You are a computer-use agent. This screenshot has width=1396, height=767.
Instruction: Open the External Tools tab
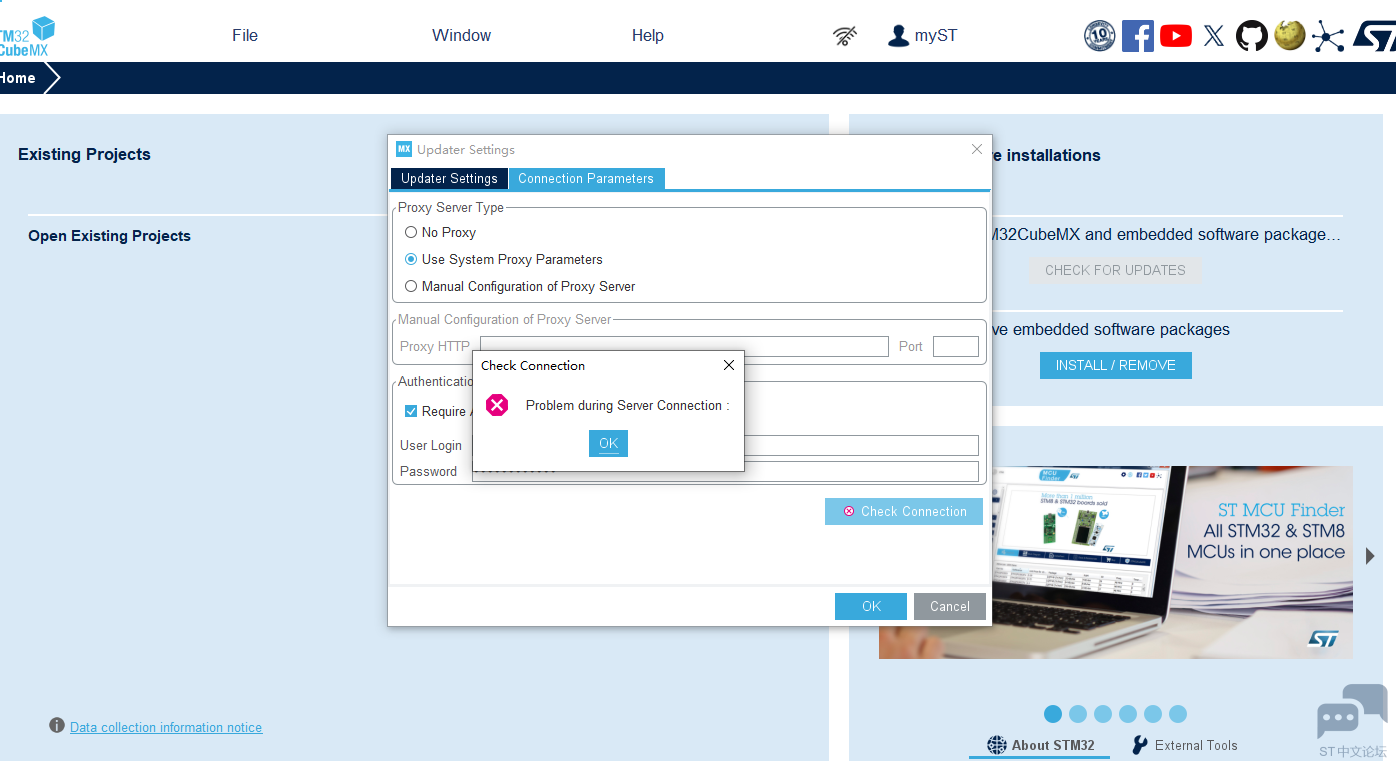tap(1185, 745)
